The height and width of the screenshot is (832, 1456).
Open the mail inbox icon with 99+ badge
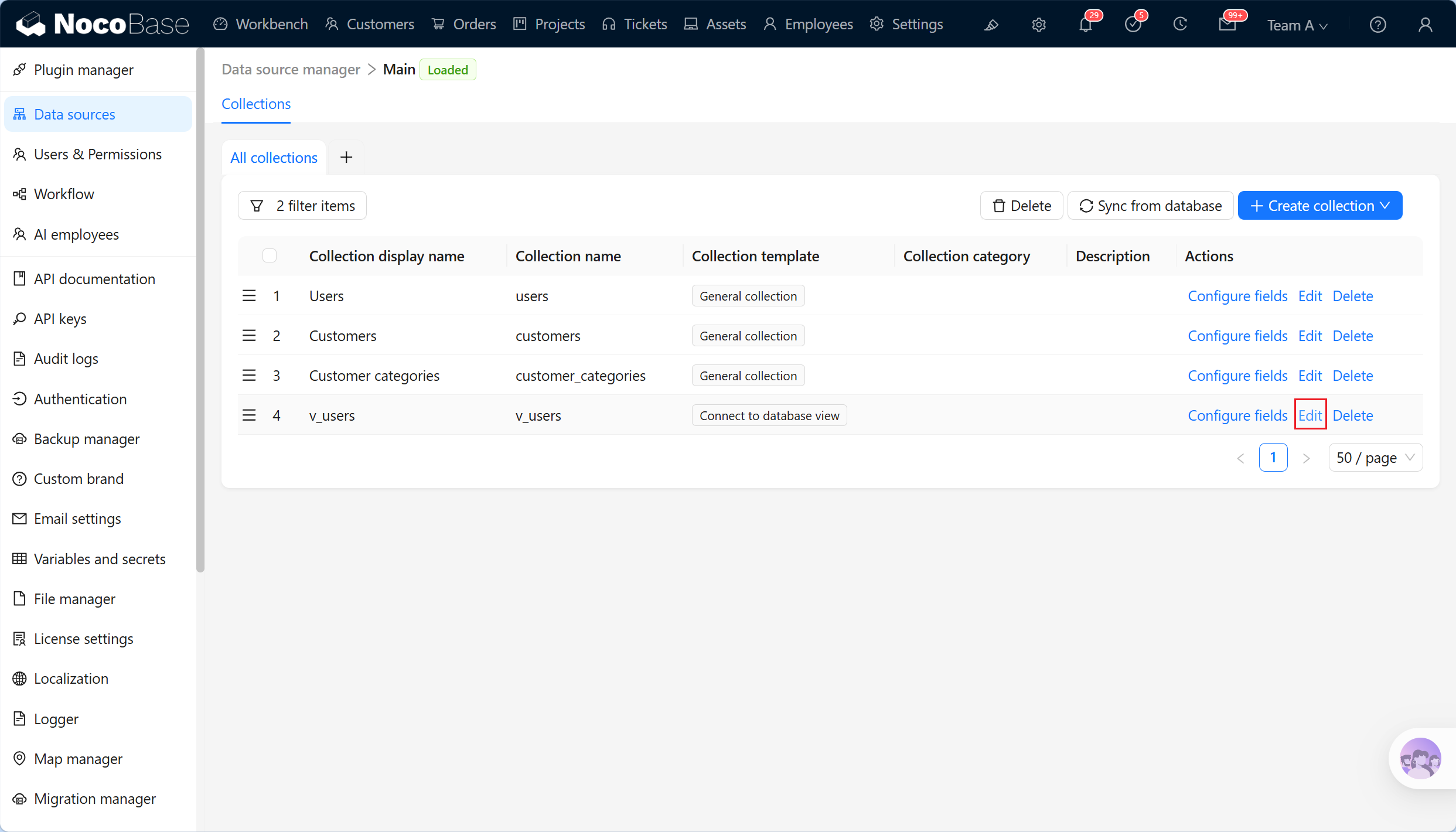point(1227,25)
